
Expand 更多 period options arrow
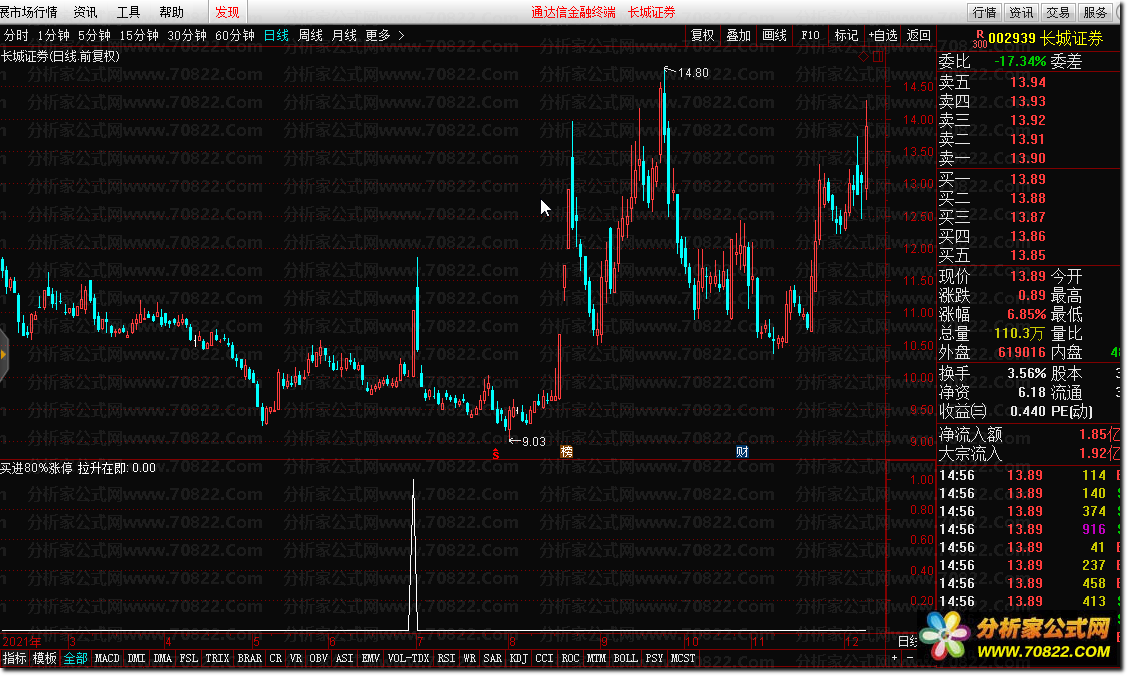tap(401, 35)
